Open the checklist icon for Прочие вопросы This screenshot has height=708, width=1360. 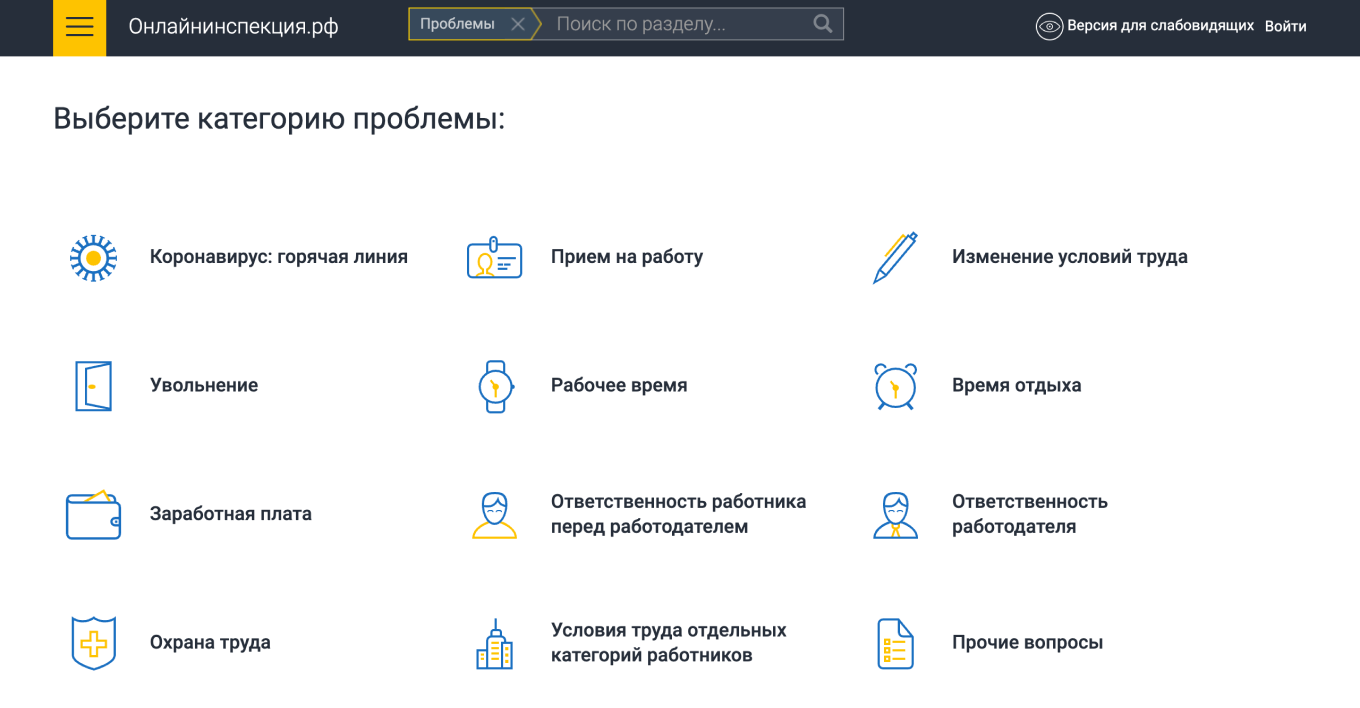(x=895, y=643)
